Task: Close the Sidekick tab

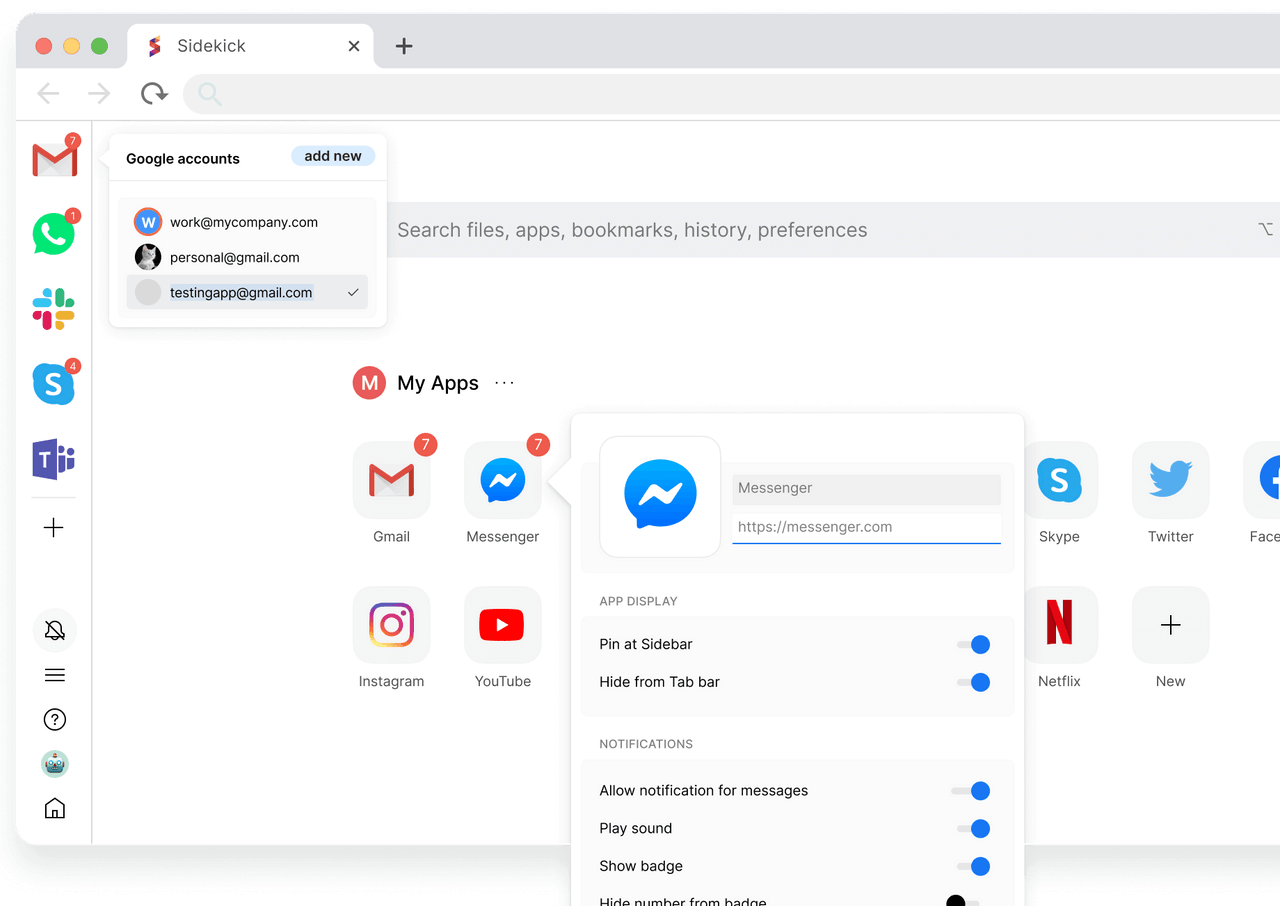Action: pos(354,46)
